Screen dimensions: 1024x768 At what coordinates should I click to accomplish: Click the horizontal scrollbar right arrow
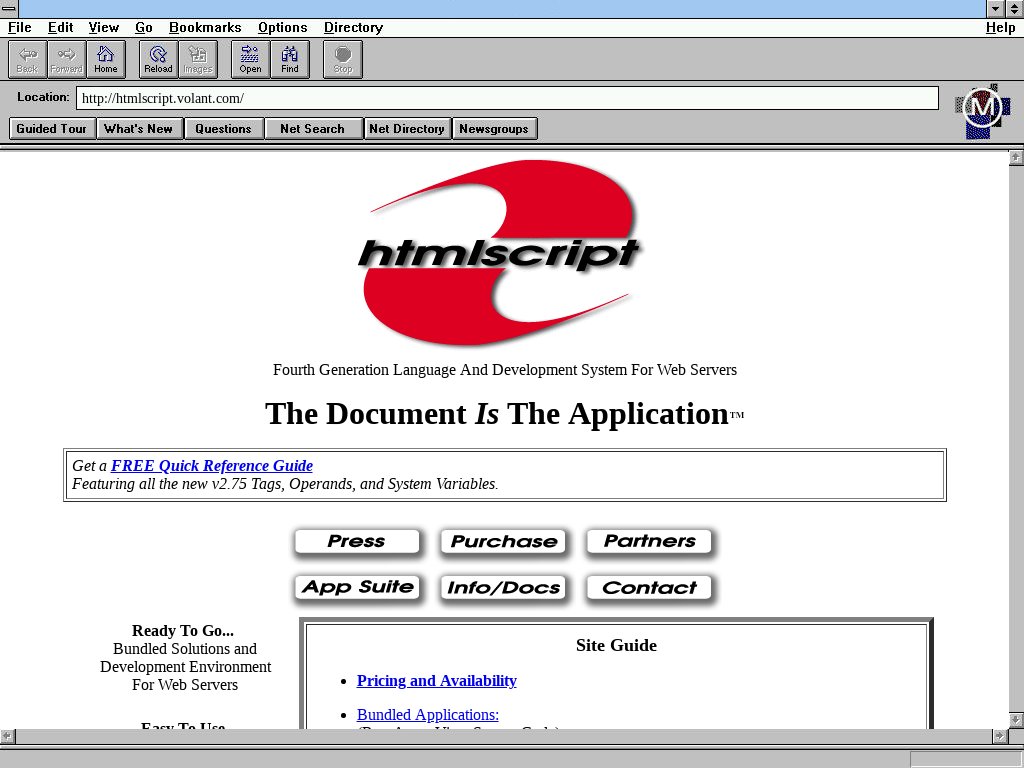1000,736
